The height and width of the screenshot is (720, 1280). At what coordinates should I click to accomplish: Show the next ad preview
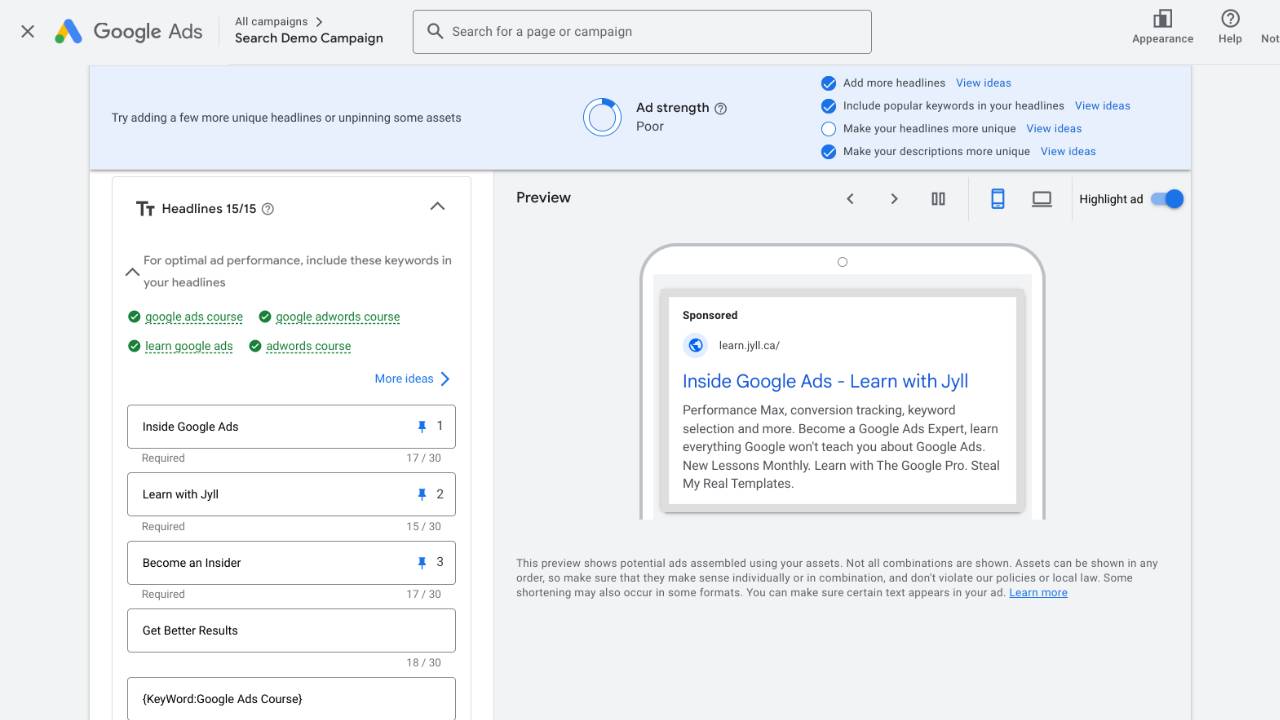coord(894,198)
